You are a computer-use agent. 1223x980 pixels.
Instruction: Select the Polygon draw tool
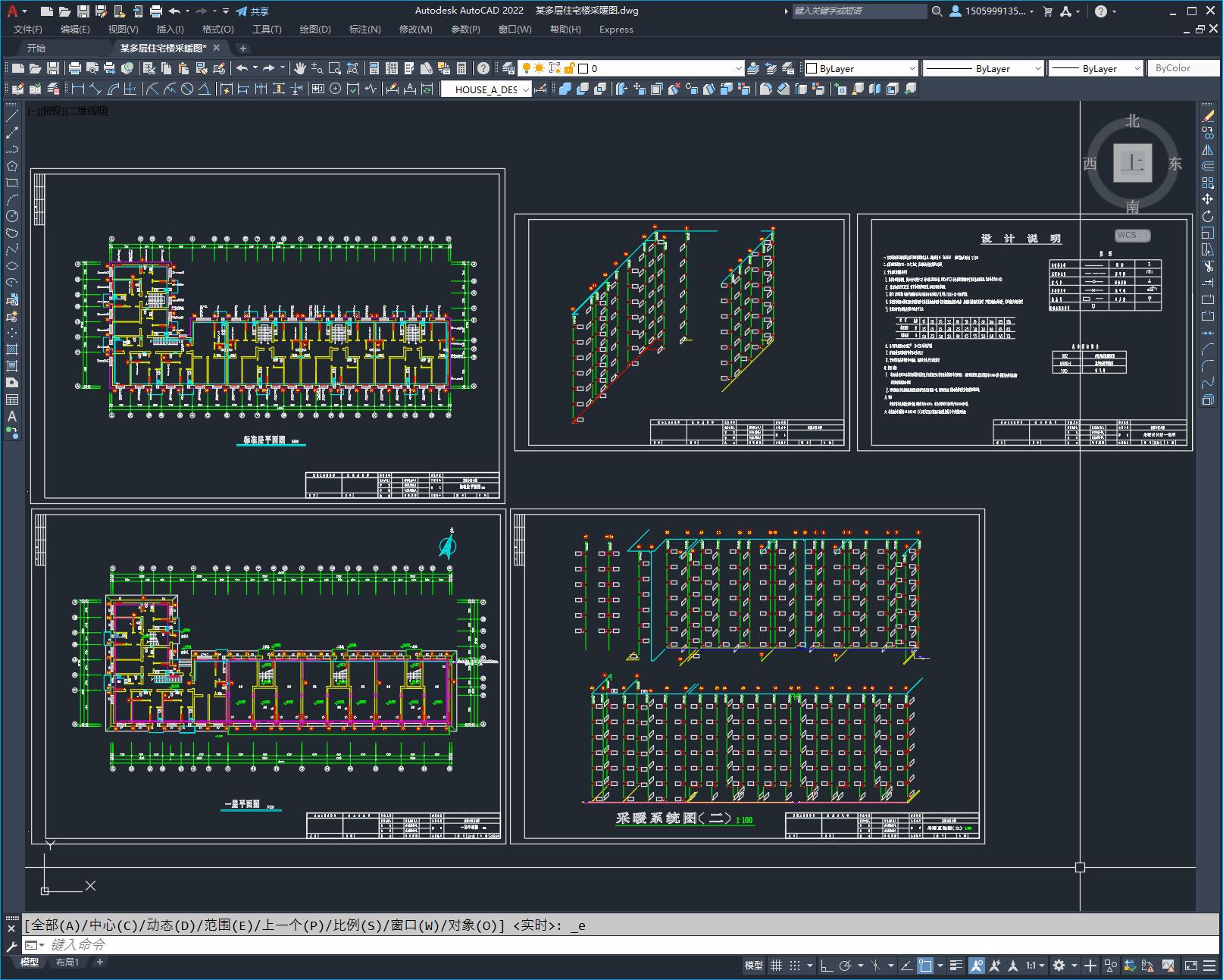12,166
